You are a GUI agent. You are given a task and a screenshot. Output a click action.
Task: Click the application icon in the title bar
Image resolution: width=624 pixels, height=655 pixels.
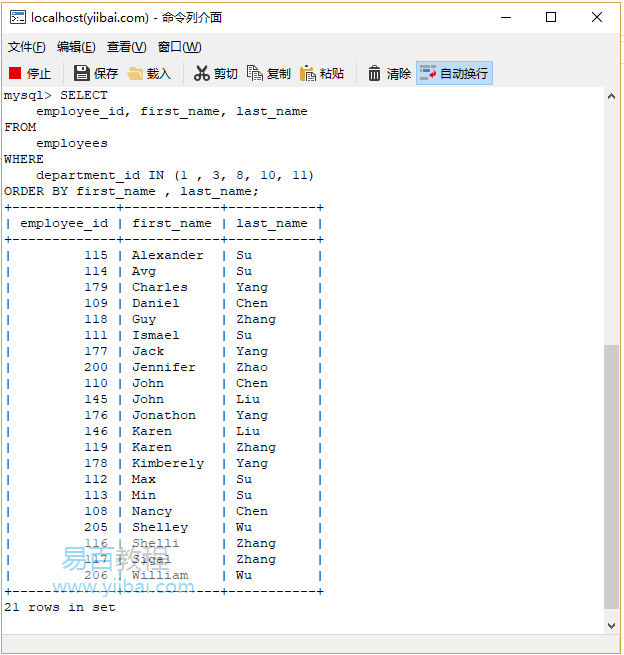coord(17,17)
